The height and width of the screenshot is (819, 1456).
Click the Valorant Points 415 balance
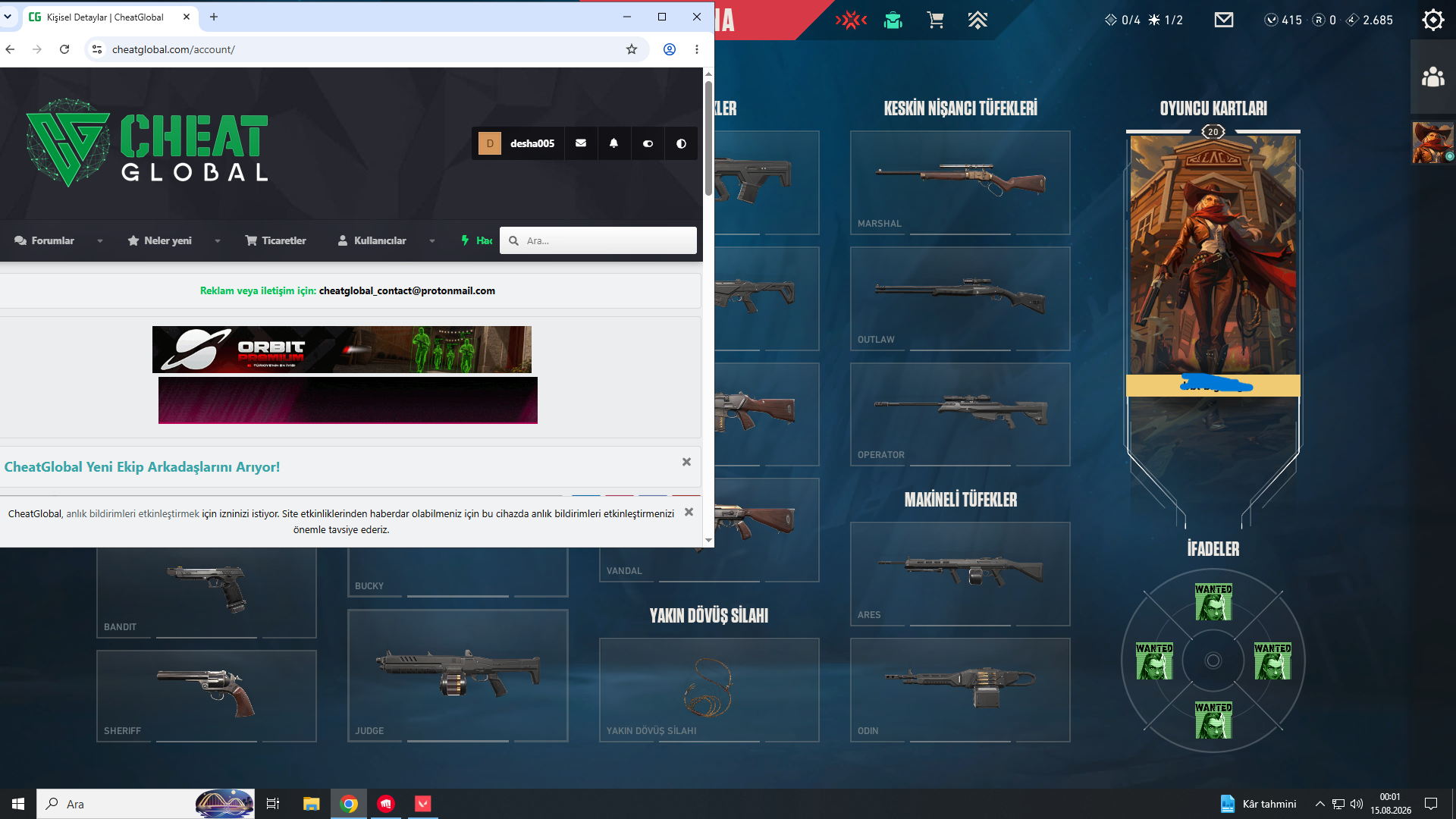(x=1283, y=20)
